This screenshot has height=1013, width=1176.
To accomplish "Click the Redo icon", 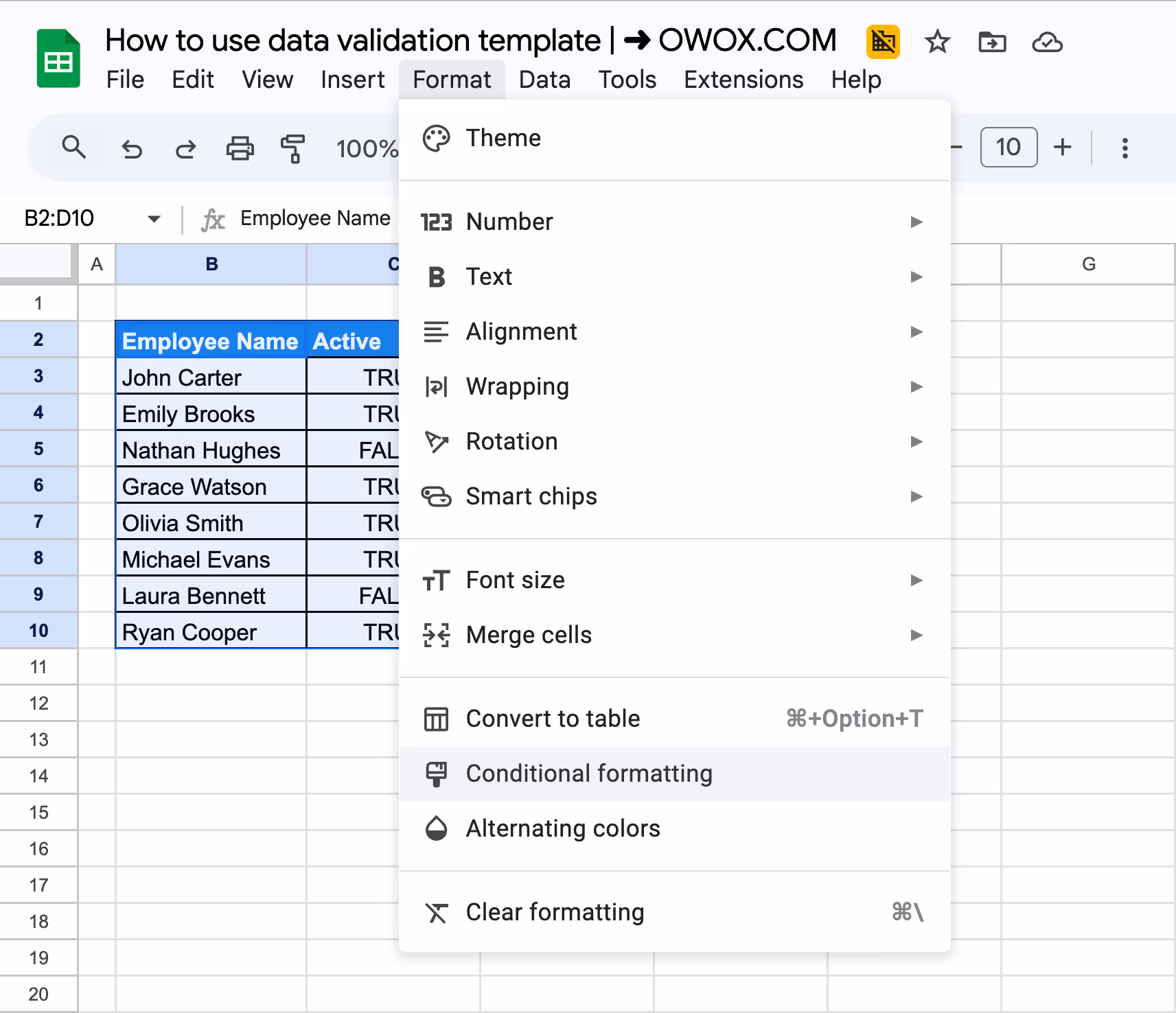I will tap(185, 148).
